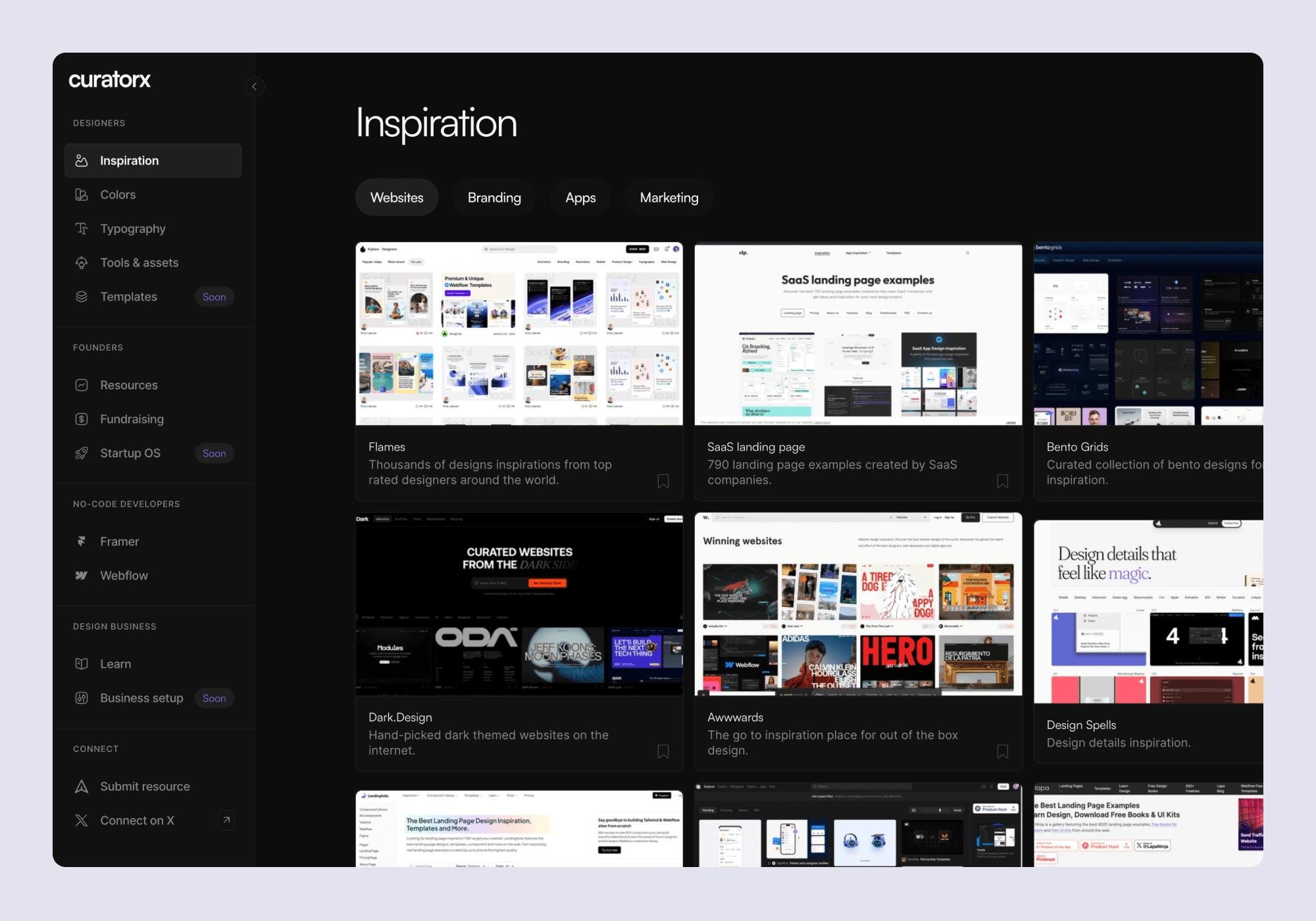Viewport: 1316px width, 921px height.
Task: Click the Submit resource icon
Action: pos(82,786)
